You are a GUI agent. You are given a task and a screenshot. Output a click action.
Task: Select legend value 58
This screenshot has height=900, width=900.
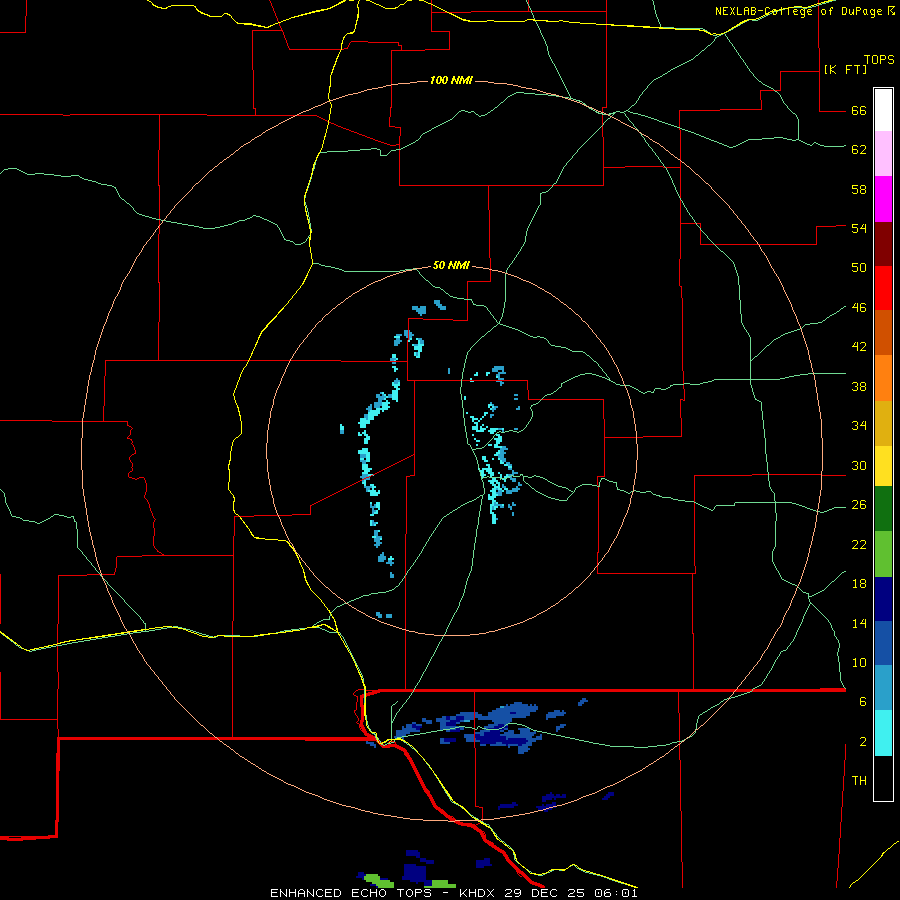pyautogui.click(x=859, y=189)
